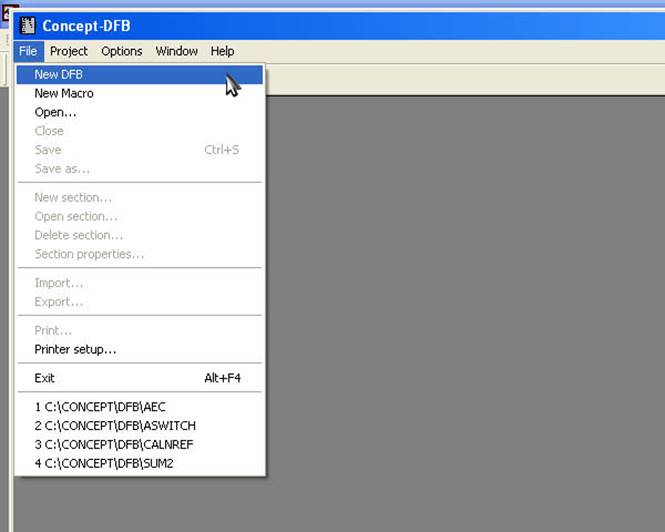Open recent file C:\CONCEPT\DFB\SUM2
Screen dimensions: 665x532
(140, 463)
